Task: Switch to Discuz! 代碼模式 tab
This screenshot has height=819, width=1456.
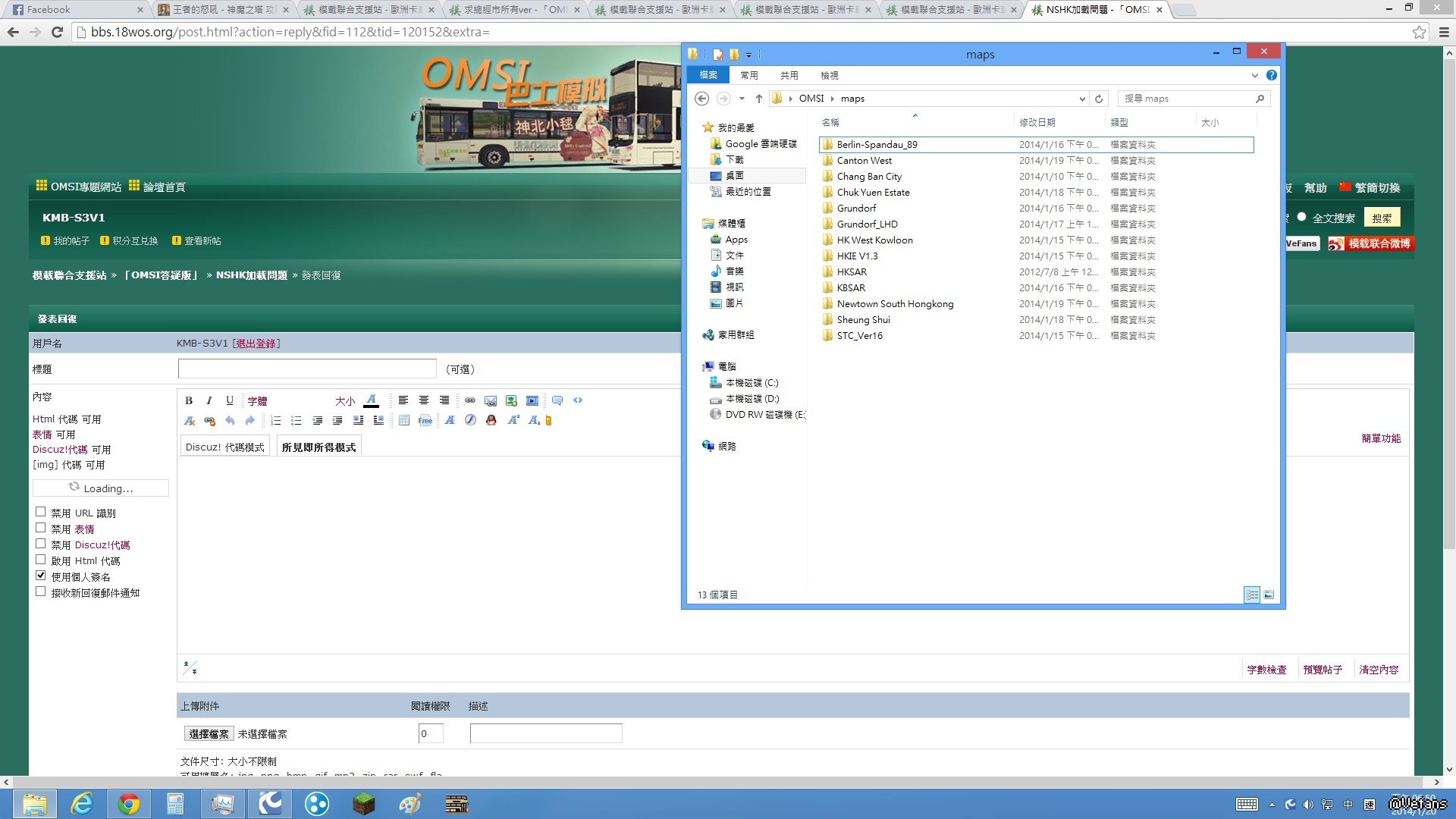Action: [x=224, y=447]
